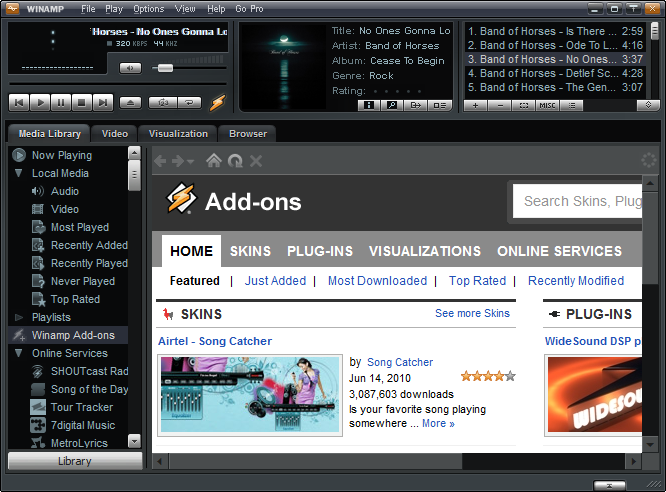Click the magnifier button under album info
Image resolution: width=666 pixels, height=492 pixels.
(x=392, y=105)
